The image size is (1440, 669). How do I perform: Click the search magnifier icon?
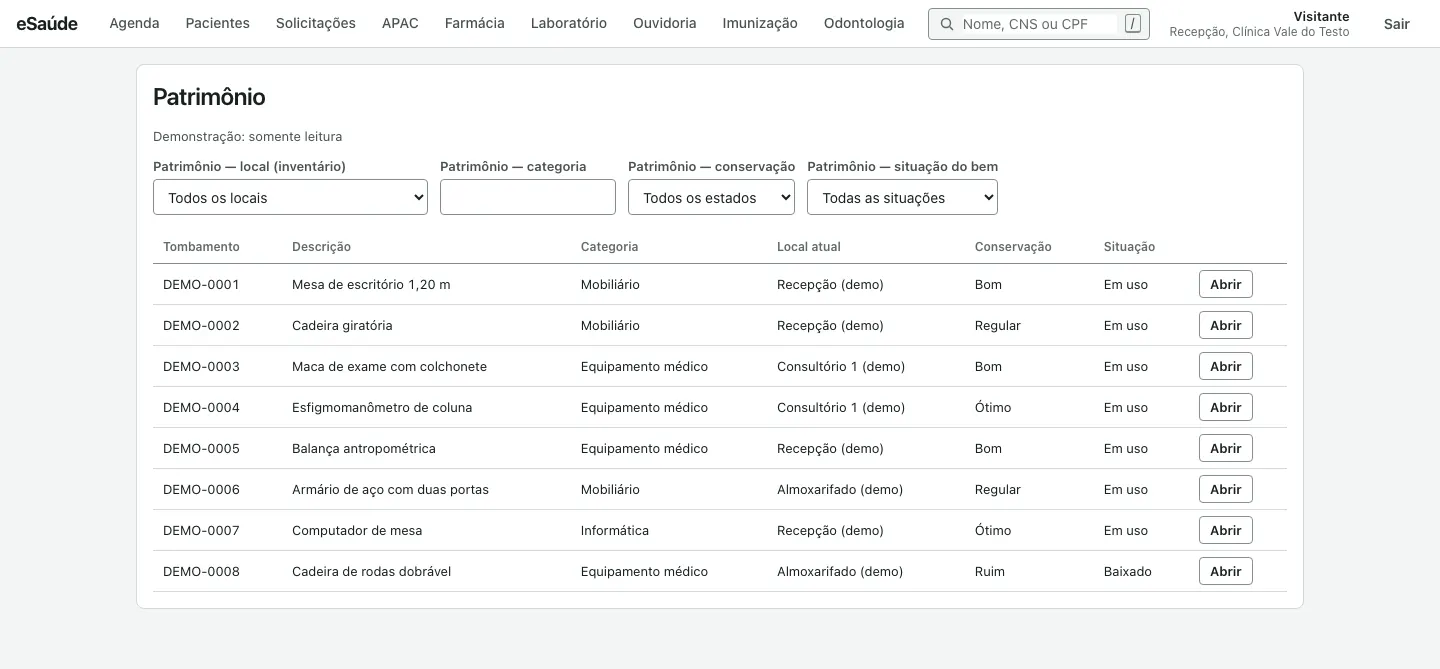(947, 24)
